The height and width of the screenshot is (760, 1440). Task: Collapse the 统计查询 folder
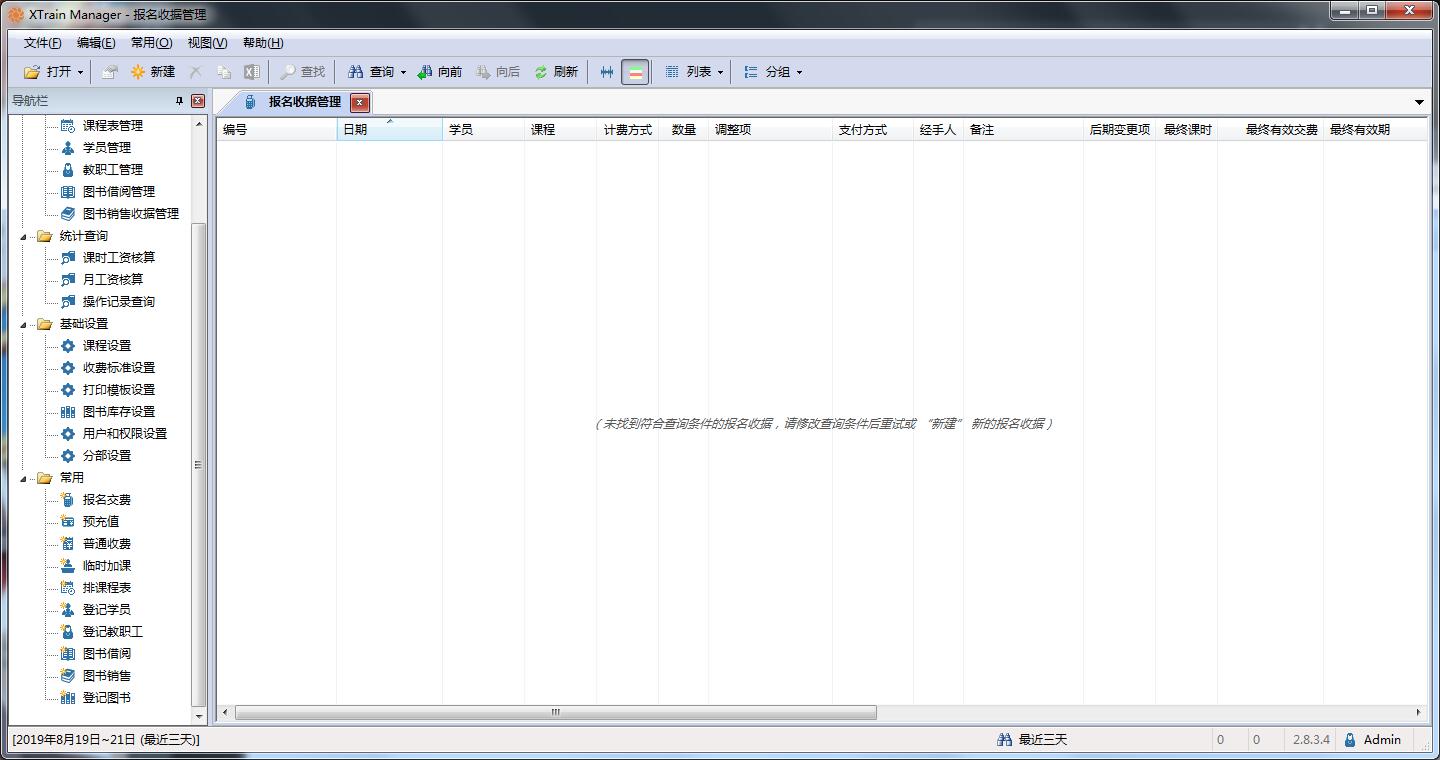tap(24, 236)
